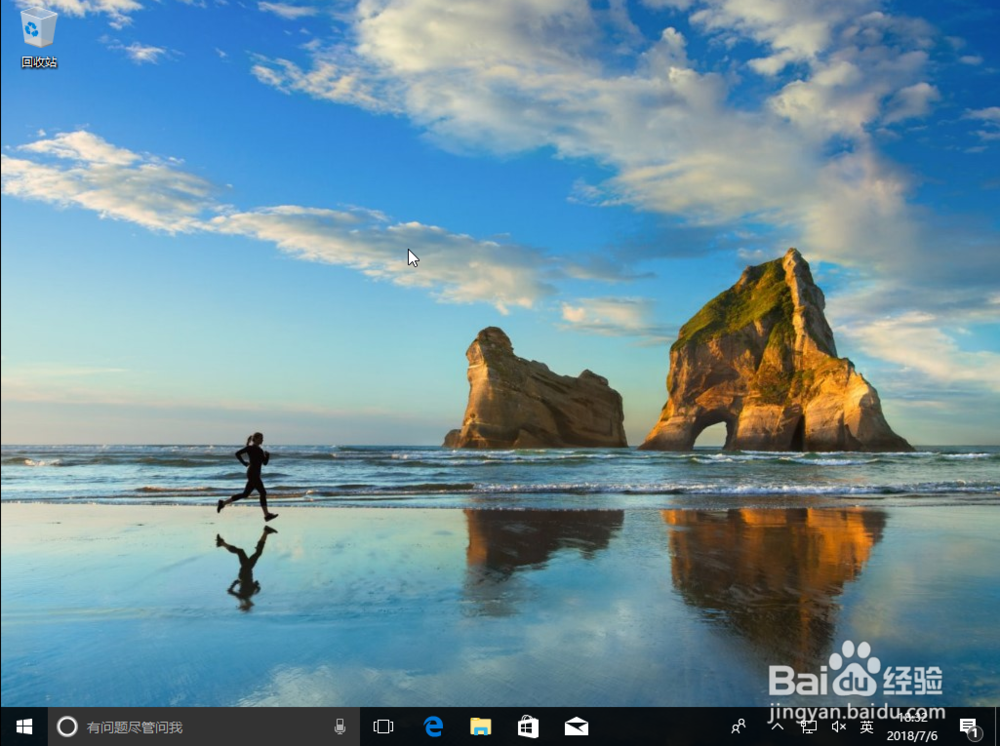Screen dimensions: 1000x746
Task: Unmute the system volume icon
Action: pos(838,728)
